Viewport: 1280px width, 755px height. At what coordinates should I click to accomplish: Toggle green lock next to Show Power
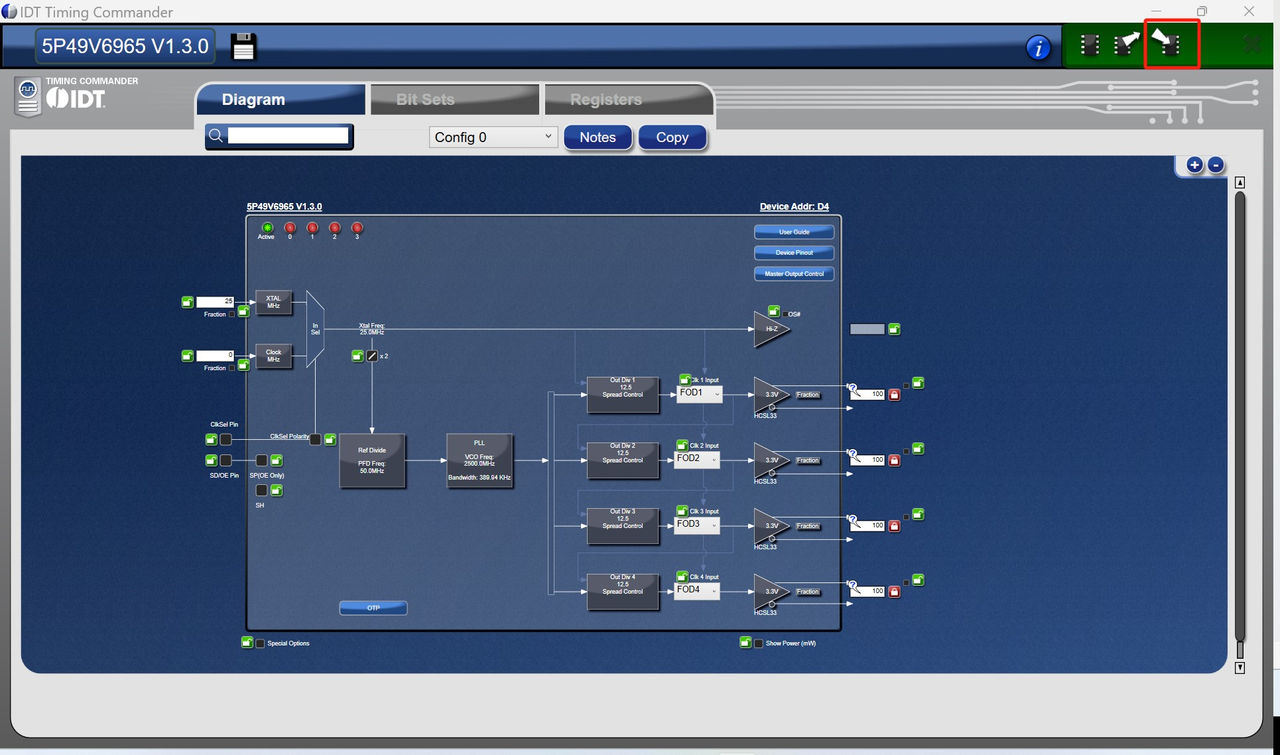(745, 642)
